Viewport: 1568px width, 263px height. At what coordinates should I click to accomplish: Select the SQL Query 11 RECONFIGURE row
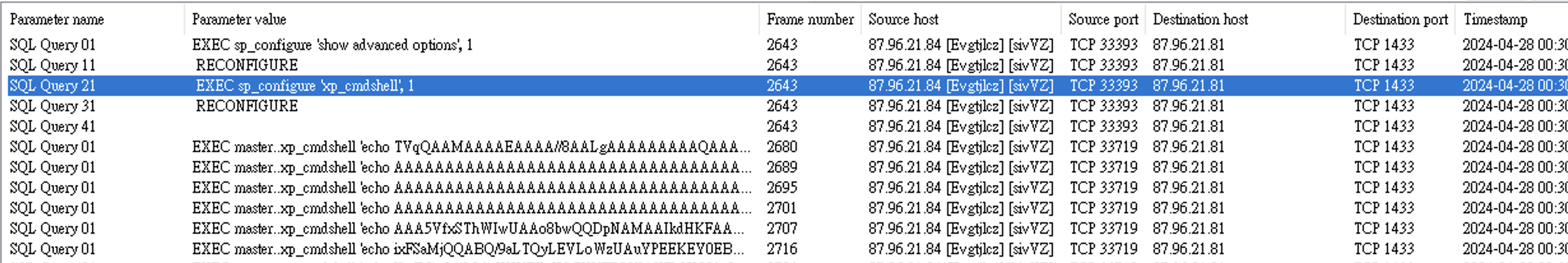coord(246,65)
